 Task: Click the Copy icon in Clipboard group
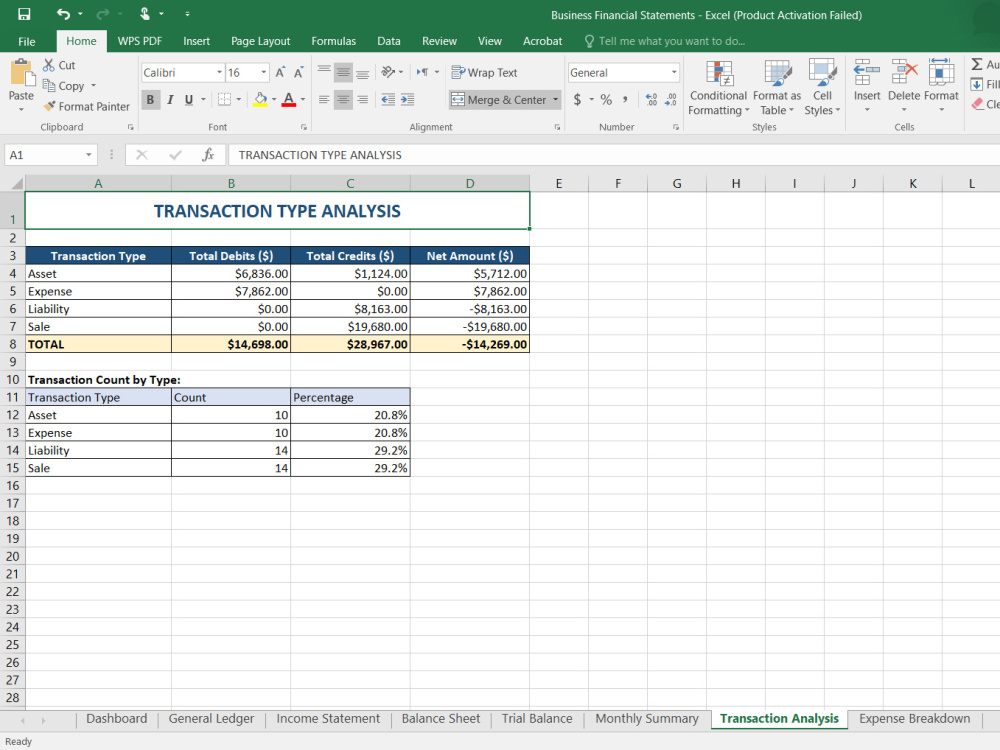click(x=49, y=85)
